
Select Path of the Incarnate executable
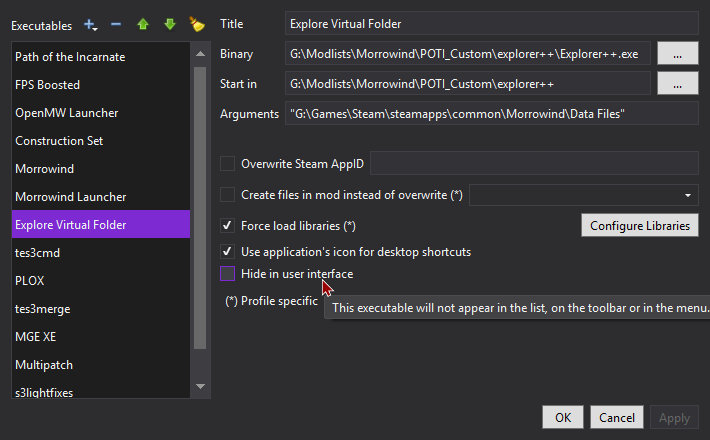[101, 57]
